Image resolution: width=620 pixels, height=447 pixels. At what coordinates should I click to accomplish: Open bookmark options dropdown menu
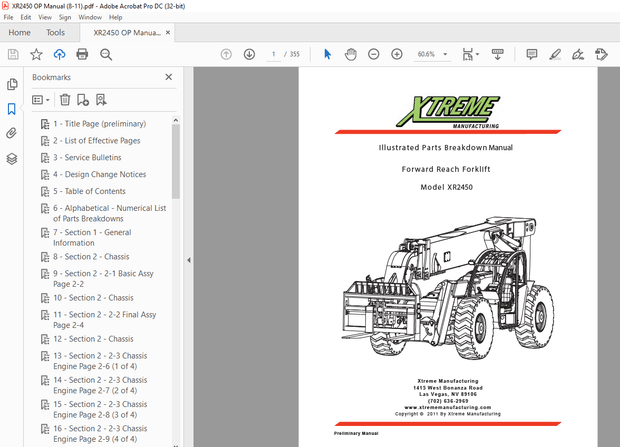[x=41, y=100]
